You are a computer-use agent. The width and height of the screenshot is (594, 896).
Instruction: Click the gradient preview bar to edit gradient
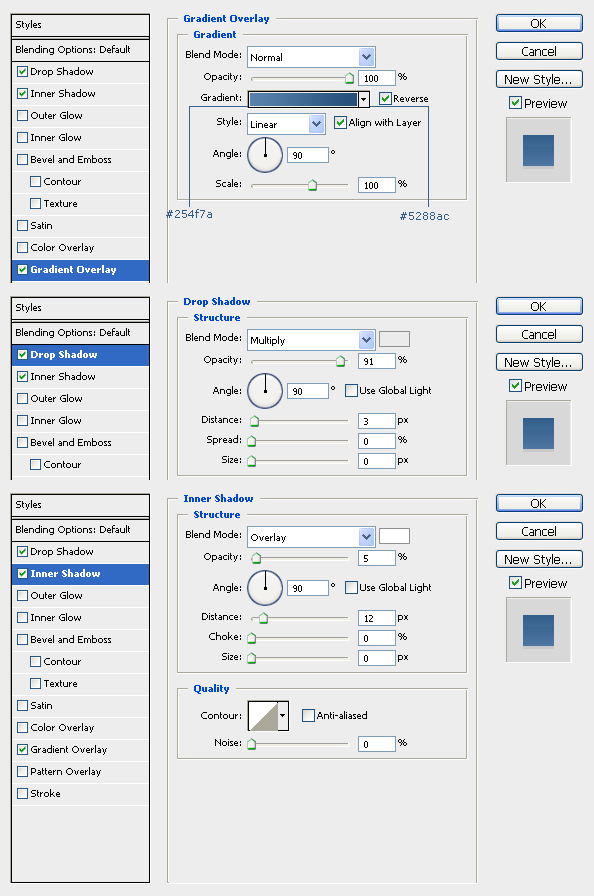(x=303, y=99)
